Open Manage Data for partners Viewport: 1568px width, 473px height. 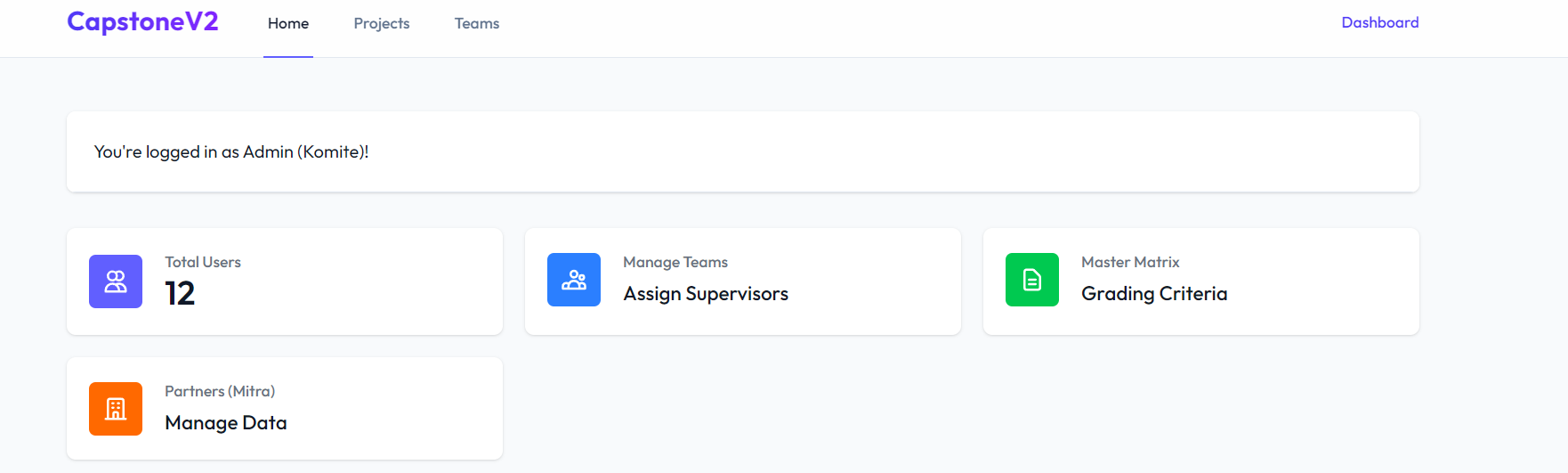pos(226,423)
